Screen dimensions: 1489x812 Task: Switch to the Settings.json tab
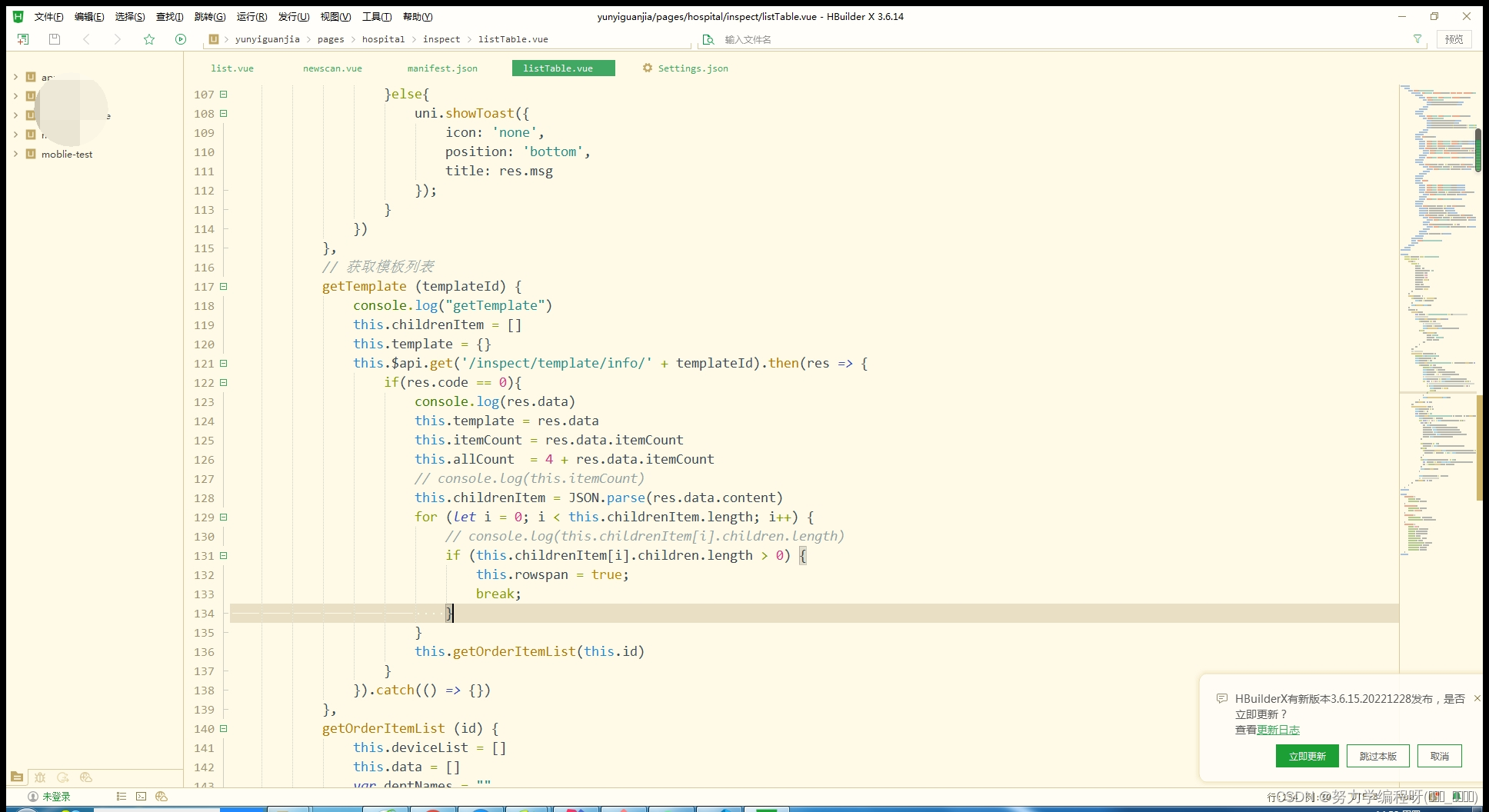point(686,68)
